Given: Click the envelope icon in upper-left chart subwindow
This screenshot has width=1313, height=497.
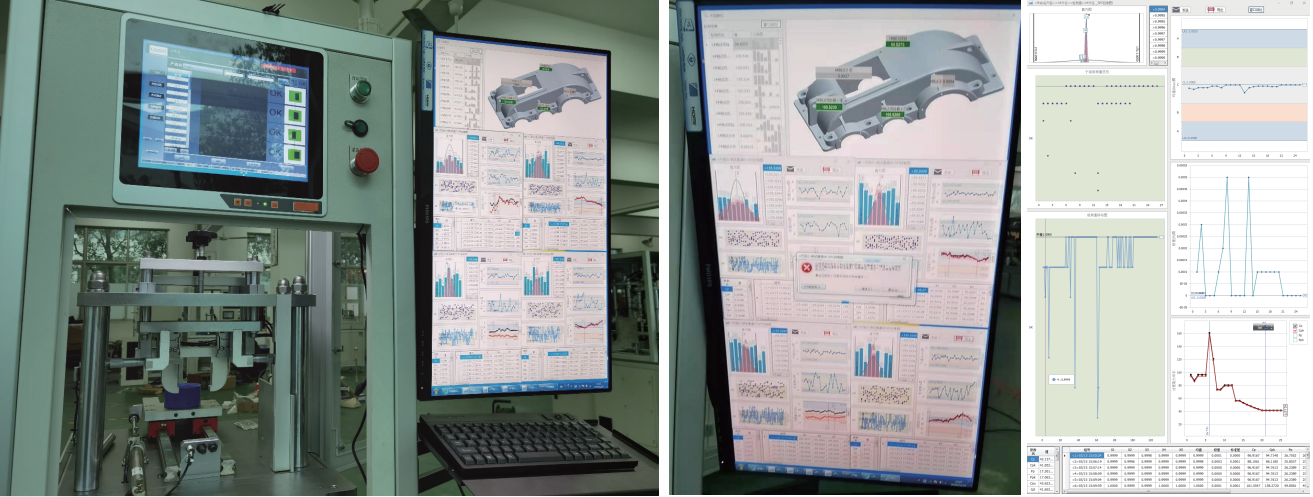Looking at the screenshot, I should [790, 170].
